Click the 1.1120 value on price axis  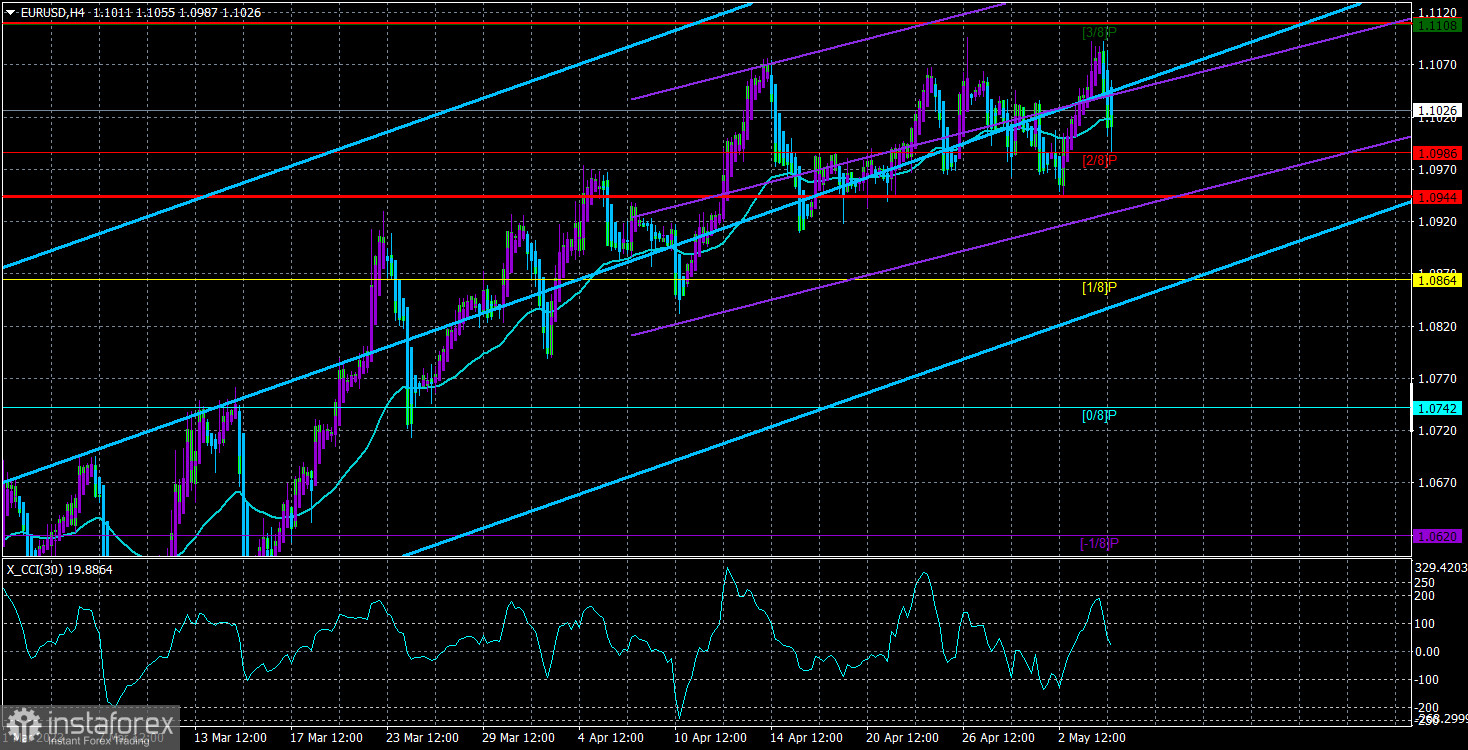1436,13
